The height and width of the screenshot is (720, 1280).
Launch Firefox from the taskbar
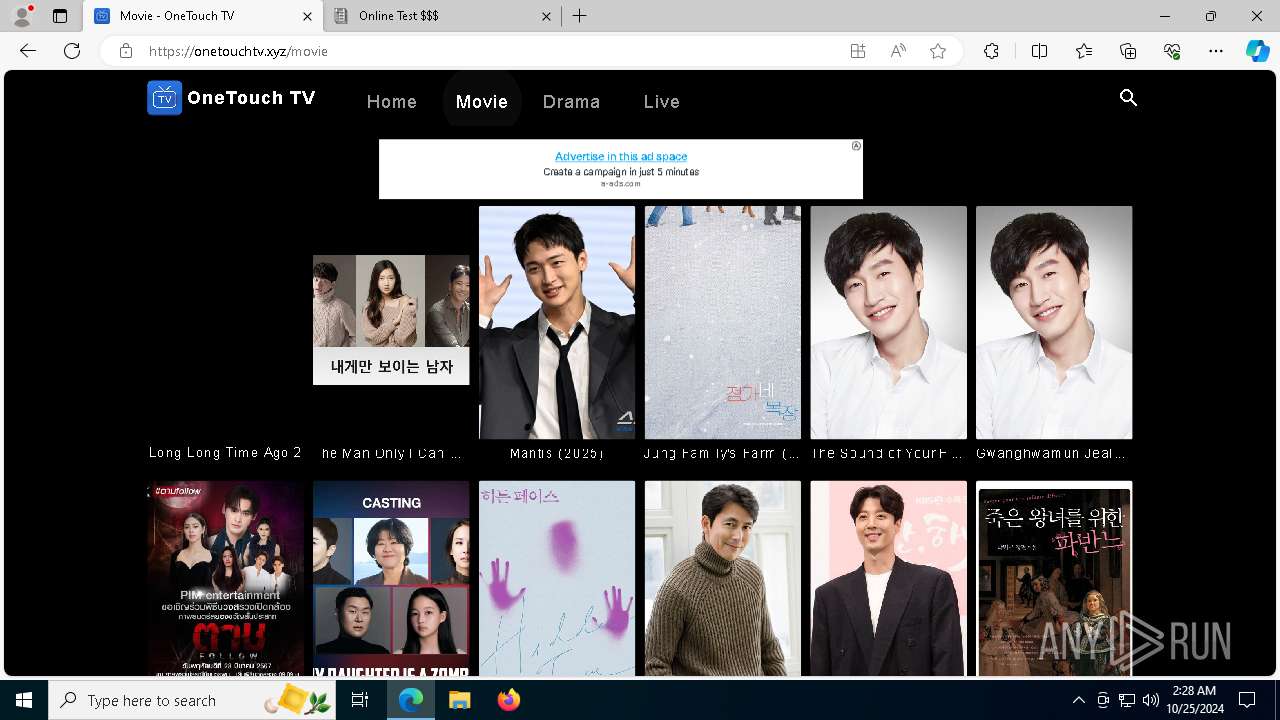point(508,700)
